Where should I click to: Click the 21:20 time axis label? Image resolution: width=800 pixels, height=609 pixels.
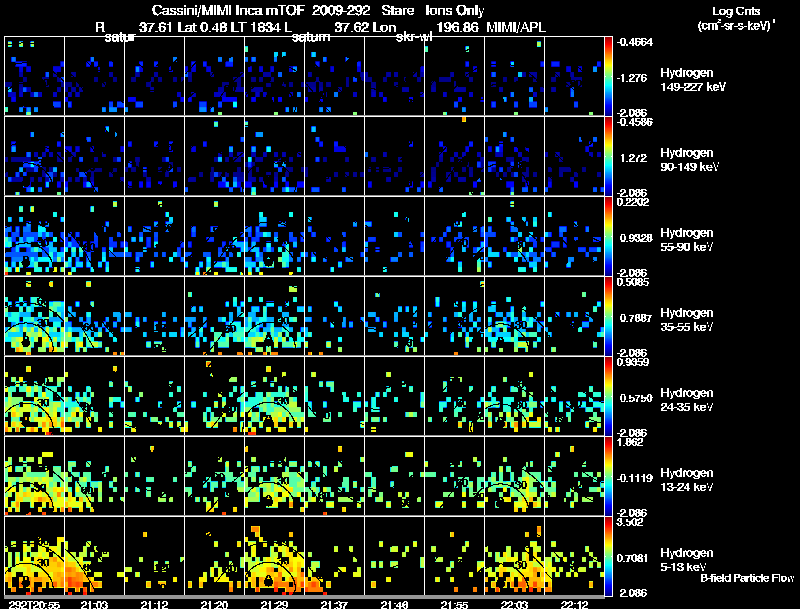tap(214, 604)
